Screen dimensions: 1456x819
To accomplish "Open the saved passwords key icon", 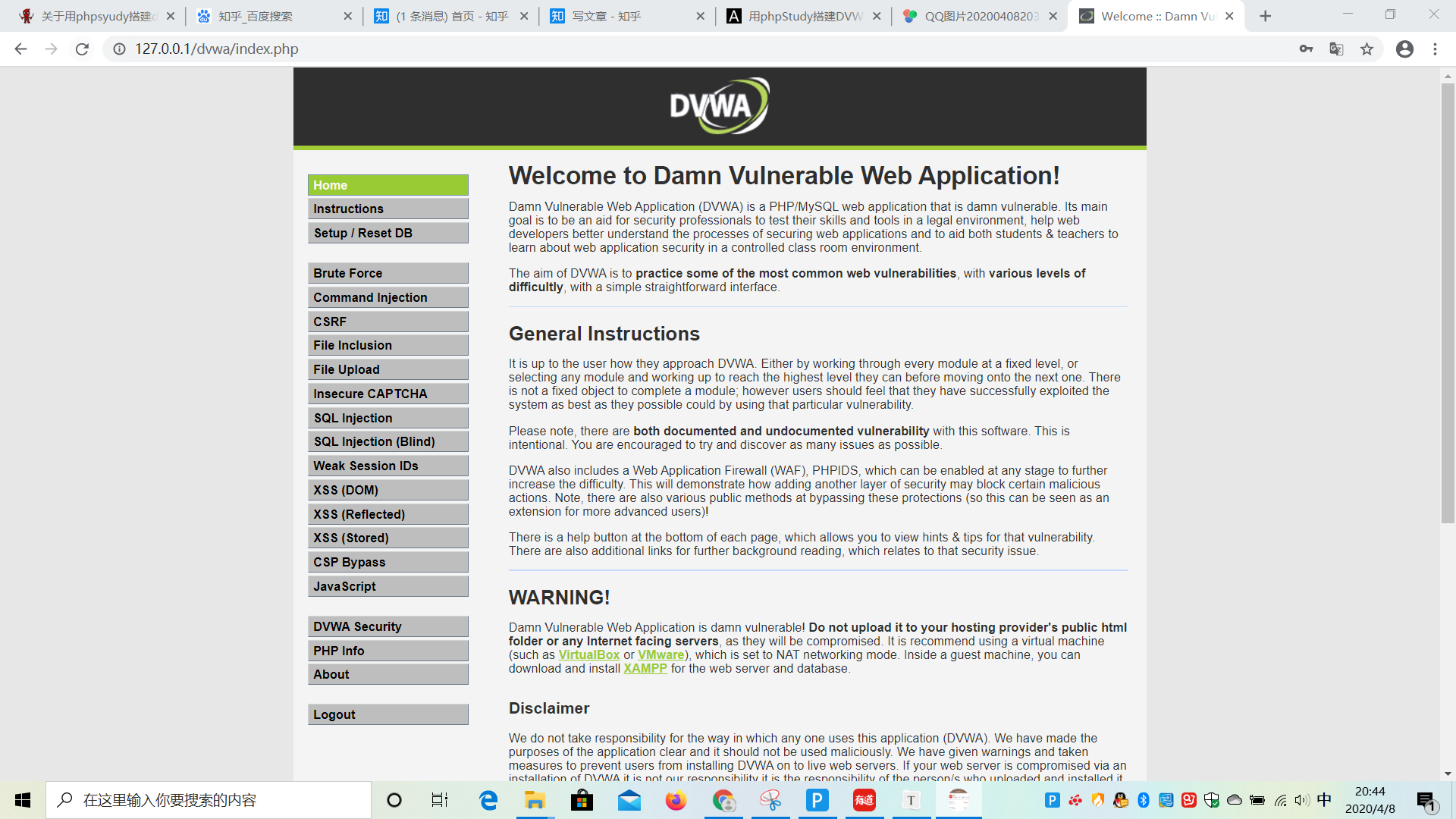I will click(x=1306, y=49).
